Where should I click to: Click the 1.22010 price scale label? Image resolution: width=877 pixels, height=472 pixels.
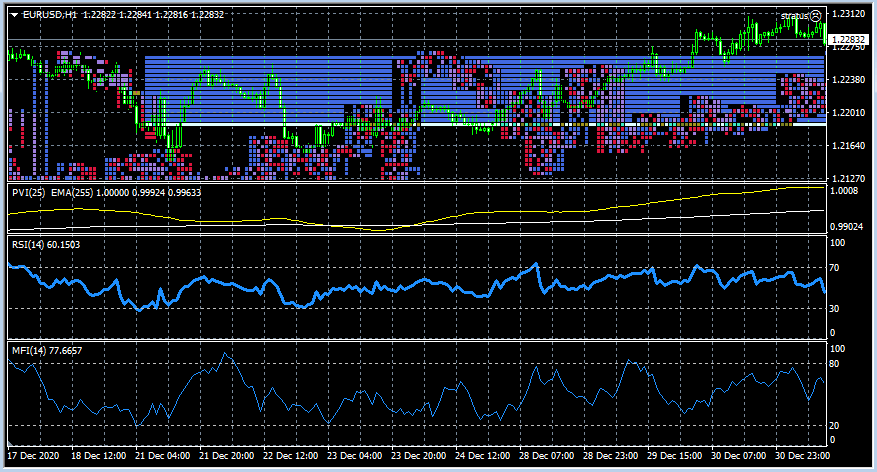[848, 113]
